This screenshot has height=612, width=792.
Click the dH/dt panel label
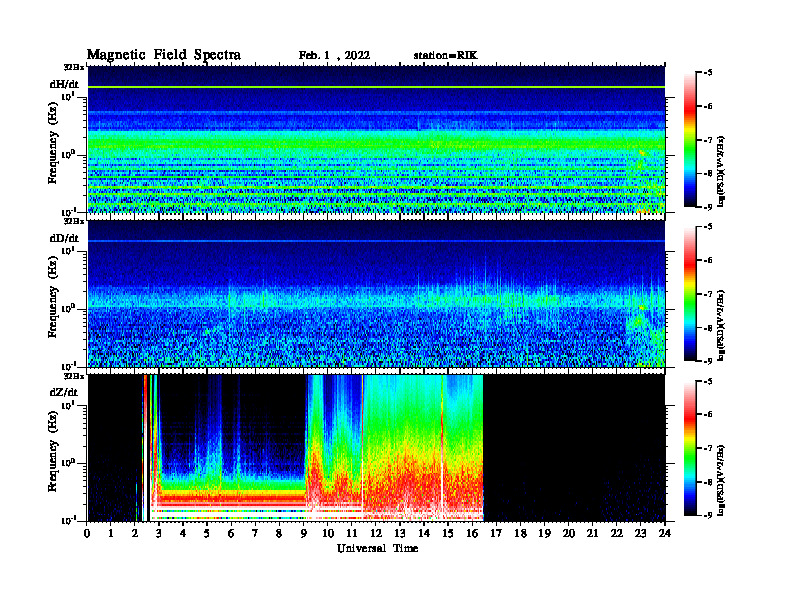pyautogui.click(x=64, y=84)
